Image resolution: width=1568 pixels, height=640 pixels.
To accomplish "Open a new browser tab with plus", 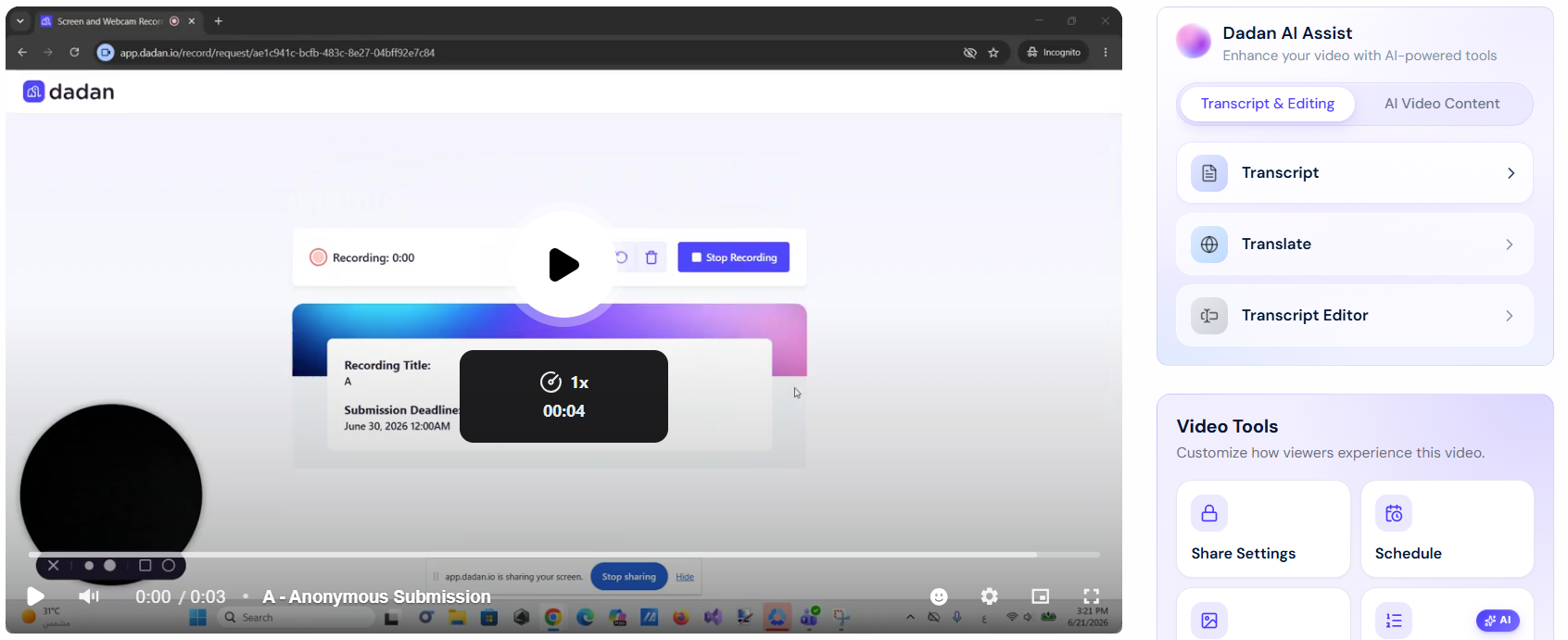I will pyautogui.click(x=219, y=20).
